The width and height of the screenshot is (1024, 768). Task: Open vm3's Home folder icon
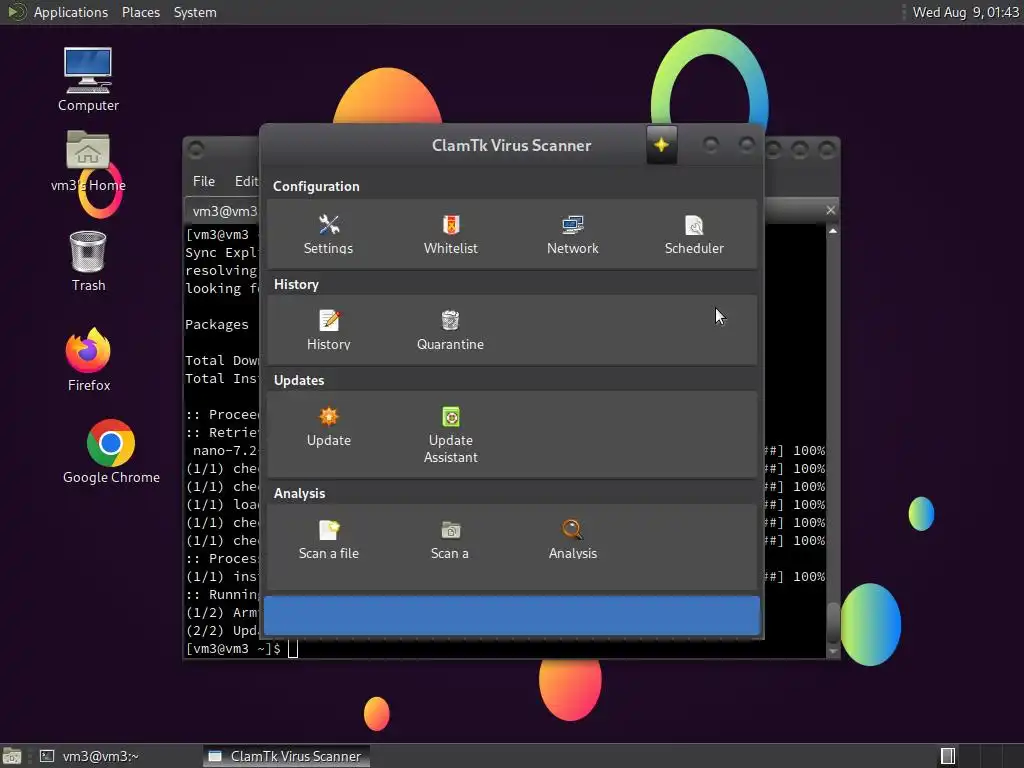[x=88, y=161]
